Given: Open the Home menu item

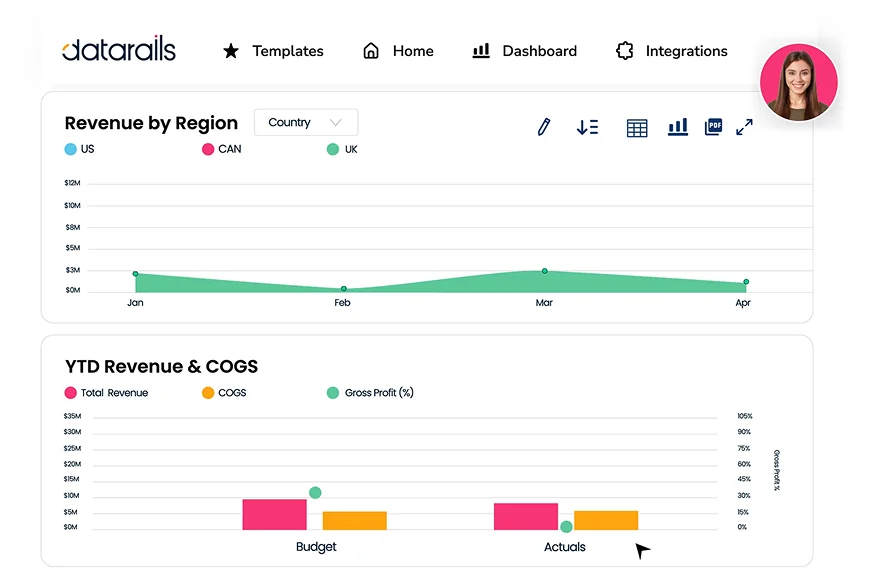Looking at the screenshot, I should [398, 50].
